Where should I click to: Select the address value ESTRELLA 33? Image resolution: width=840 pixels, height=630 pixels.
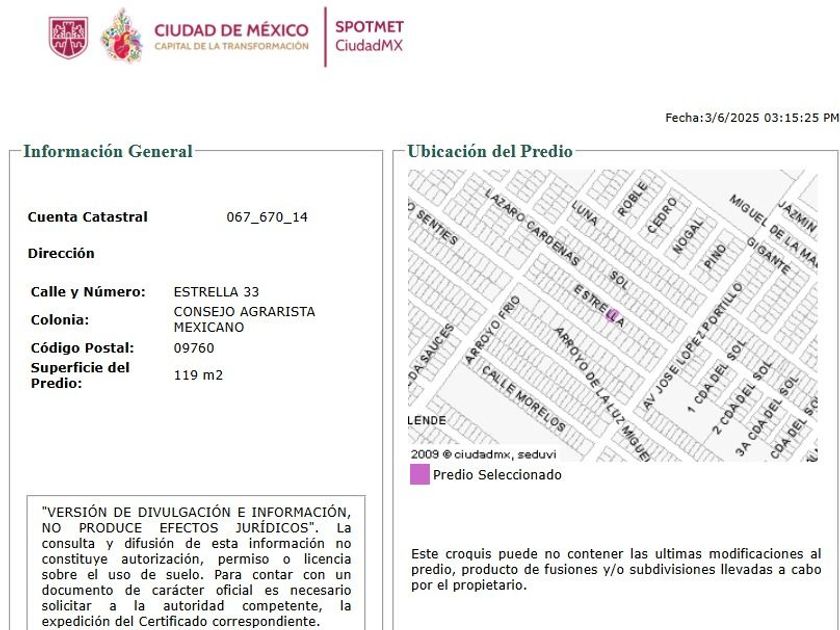click(216, 292)
